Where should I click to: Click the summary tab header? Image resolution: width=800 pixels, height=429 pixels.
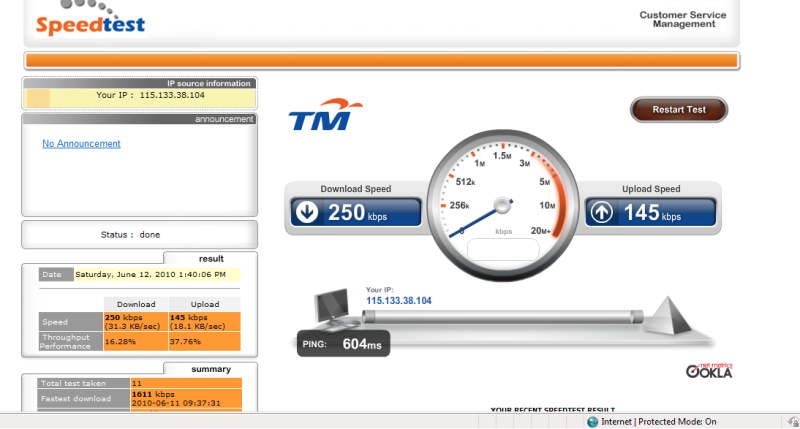click(x=211, y=369)
